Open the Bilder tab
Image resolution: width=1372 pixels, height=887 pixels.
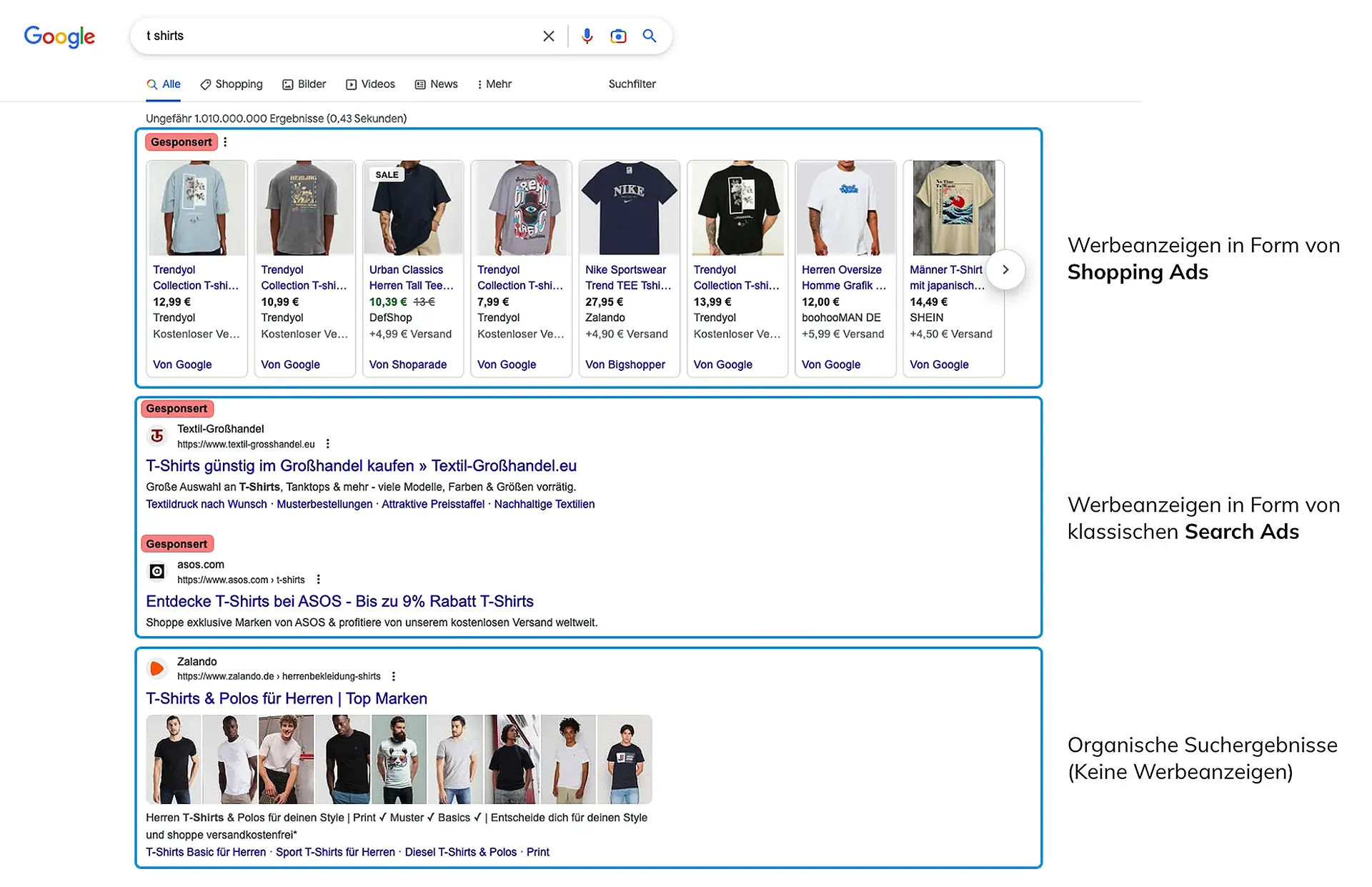tap(304, 84)
